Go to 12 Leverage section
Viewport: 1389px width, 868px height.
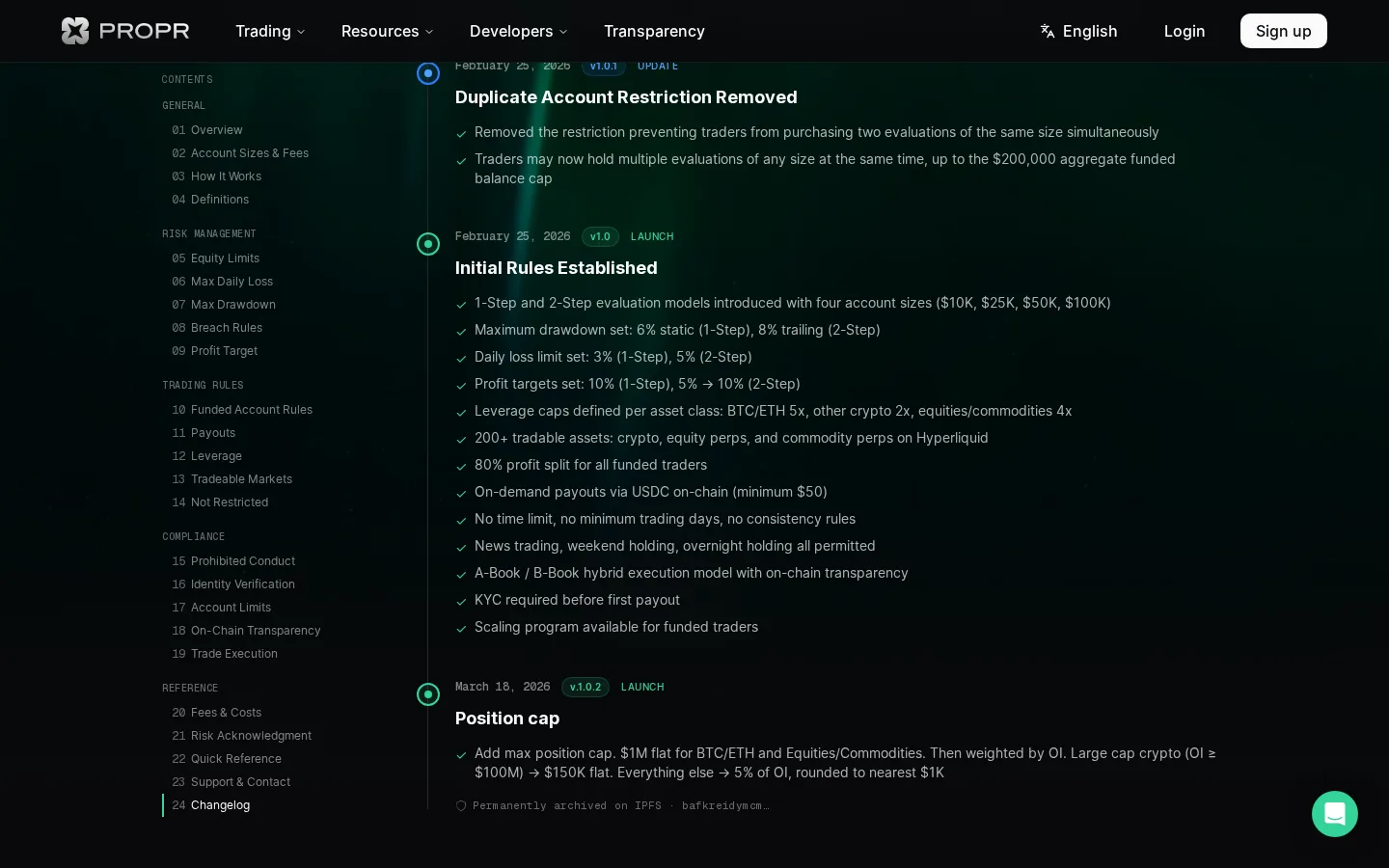(x=207, y=456)
